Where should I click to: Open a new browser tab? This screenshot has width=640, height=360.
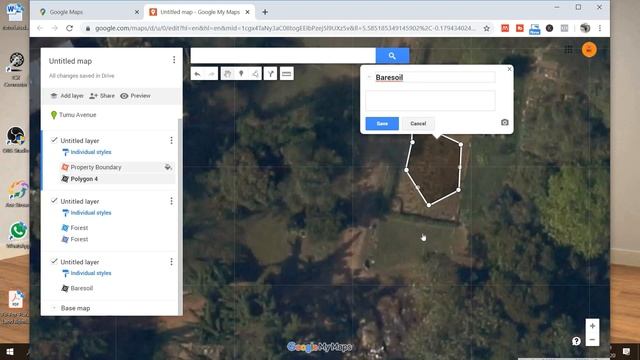[x=265, y=12]
